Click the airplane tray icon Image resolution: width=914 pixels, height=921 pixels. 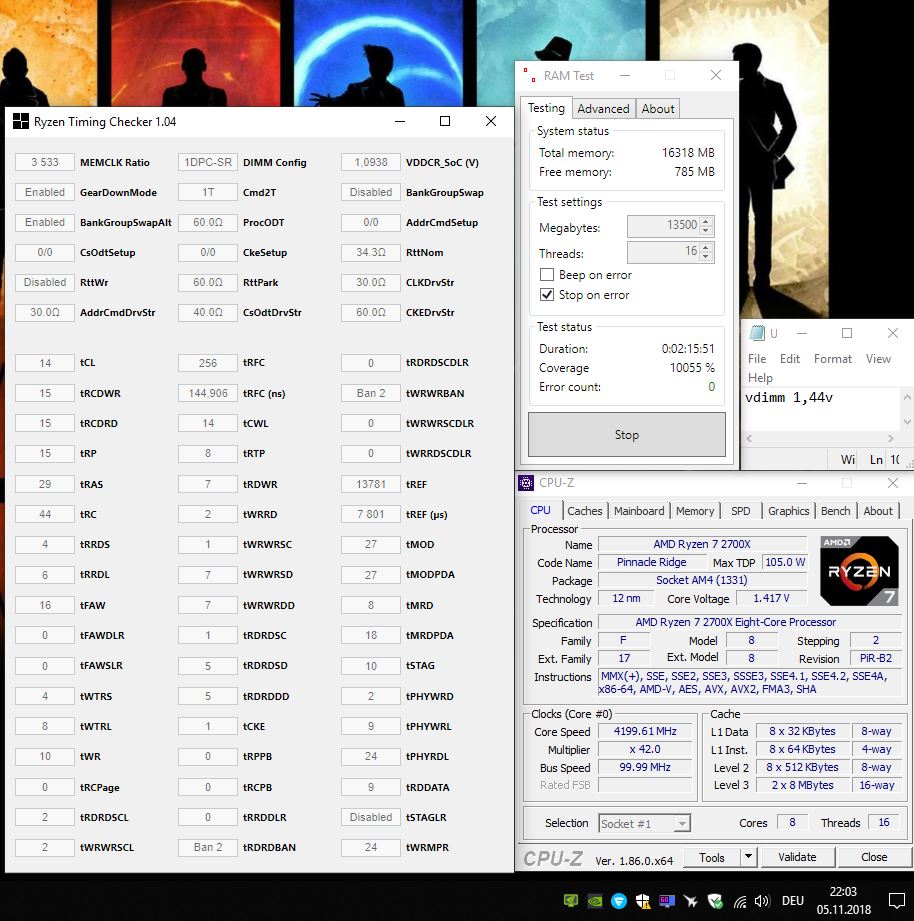click(691, 900)
